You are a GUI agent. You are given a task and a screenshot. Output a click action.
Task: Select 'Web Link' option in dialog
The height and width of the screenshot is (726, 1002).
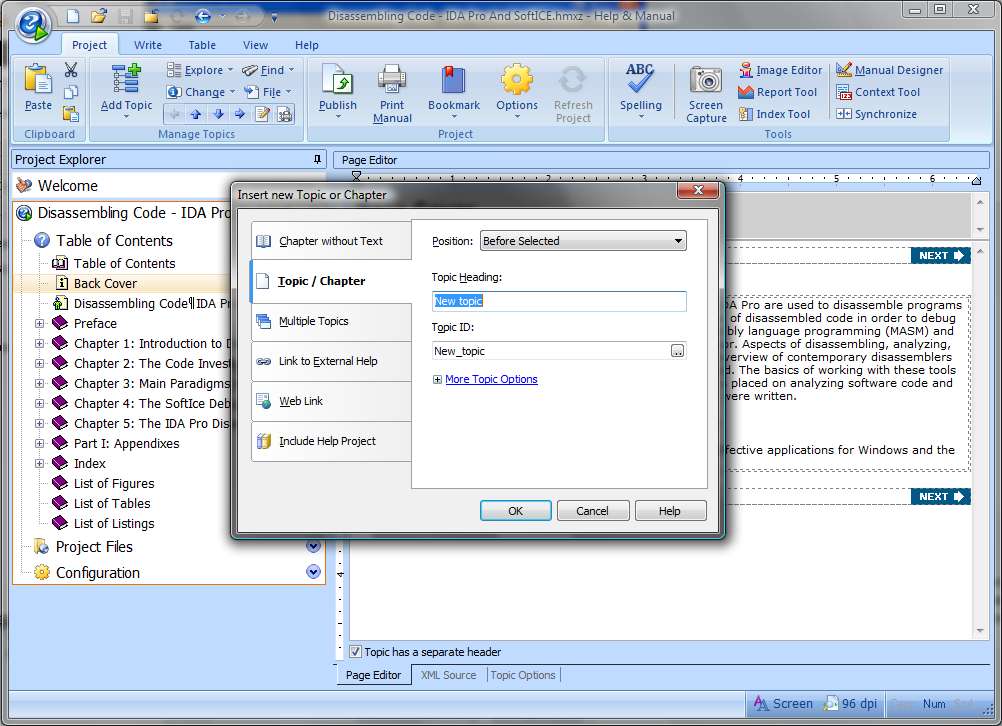(x=331, y=401)
